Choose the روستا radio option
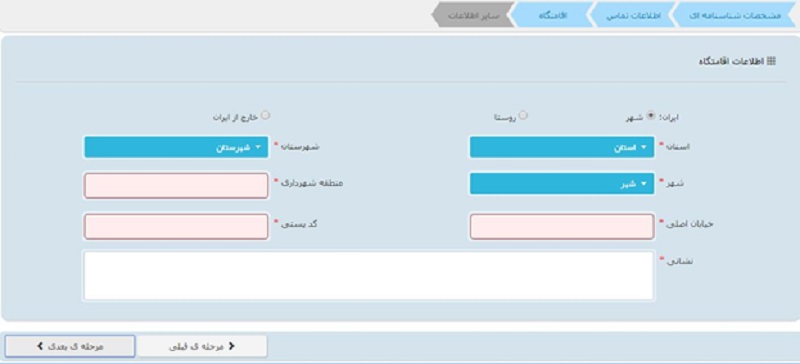Screen dimensions: 800x364 point(523,115)
